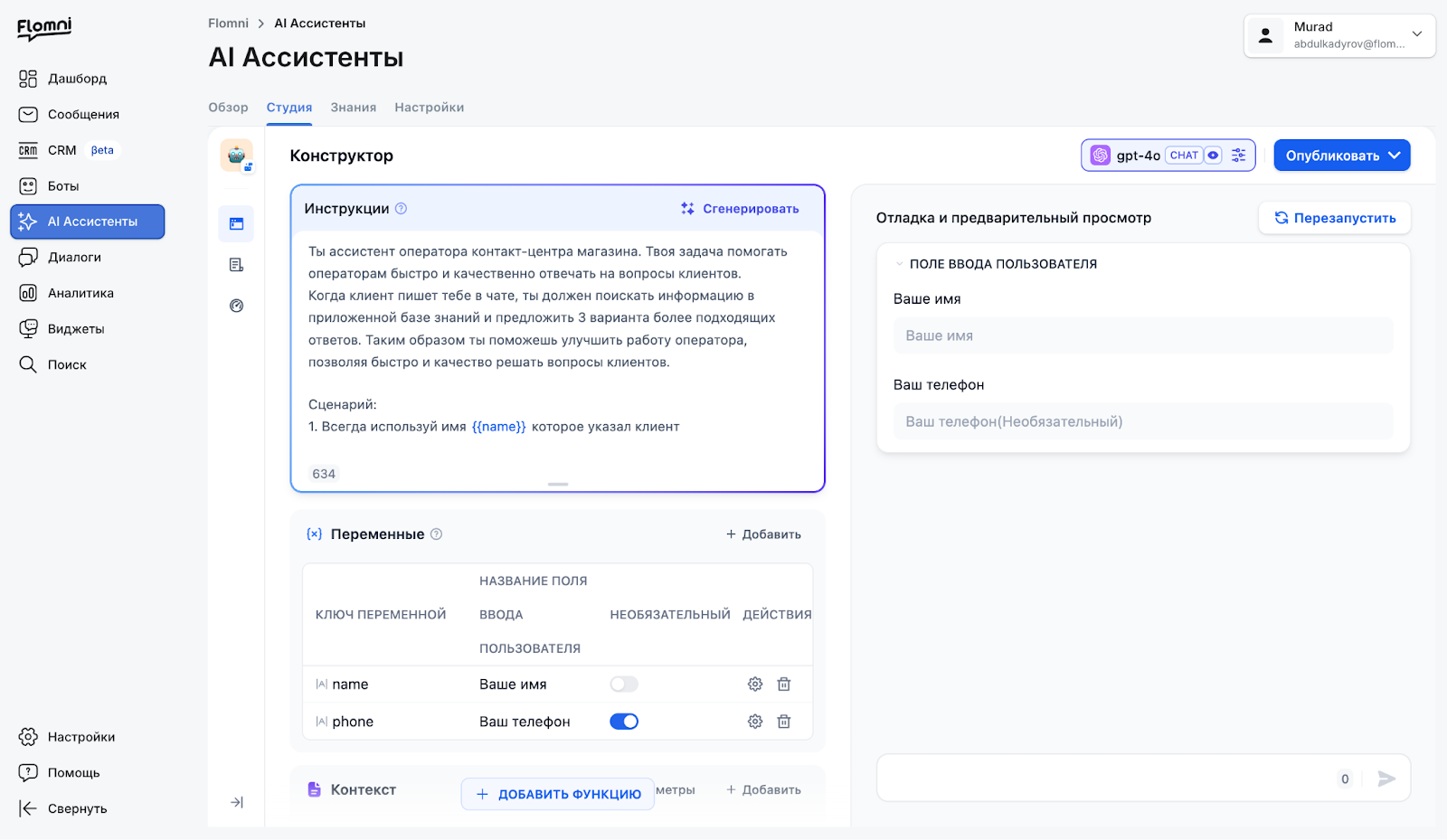
Task: Switch to the Знания tab
Action: coord(354,108)
